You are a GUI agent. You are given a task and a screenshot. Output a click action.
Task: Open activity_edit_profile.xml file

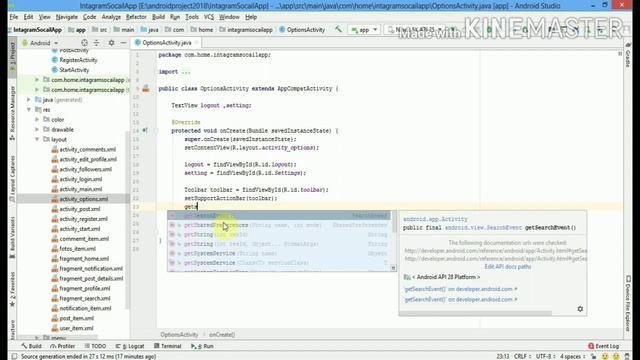pos(88,159)
